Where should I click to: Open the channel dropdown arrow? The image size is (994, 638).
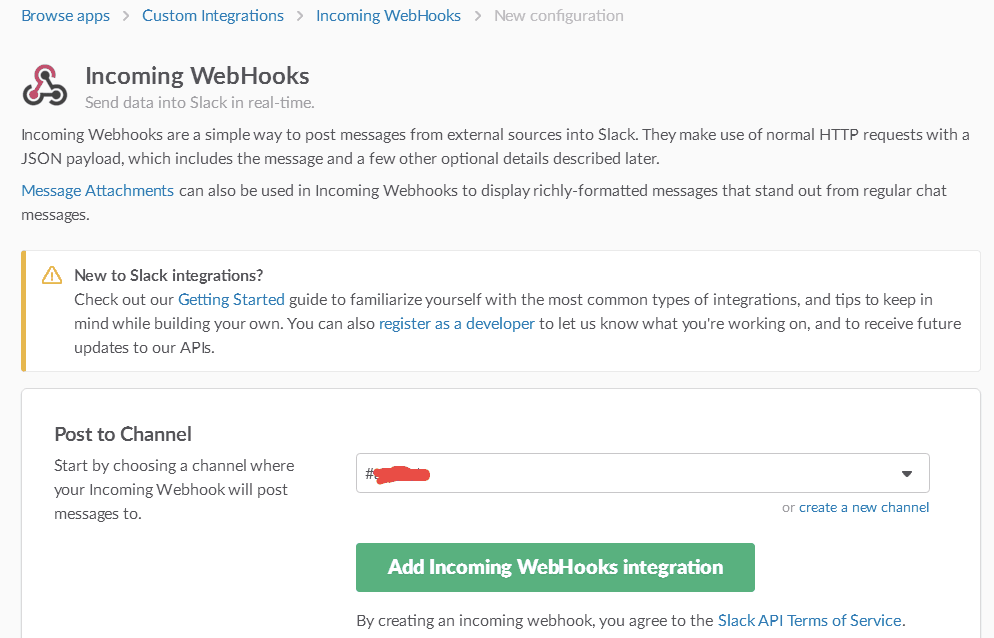[907, 474]
